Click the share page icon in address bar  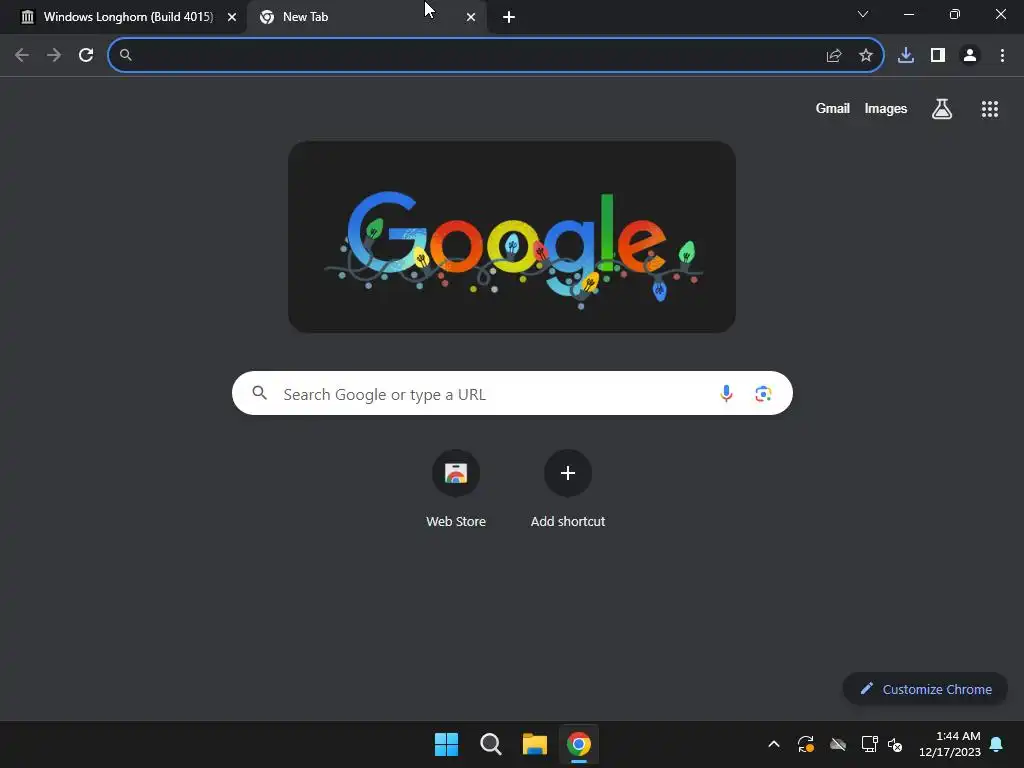(834, 56)
